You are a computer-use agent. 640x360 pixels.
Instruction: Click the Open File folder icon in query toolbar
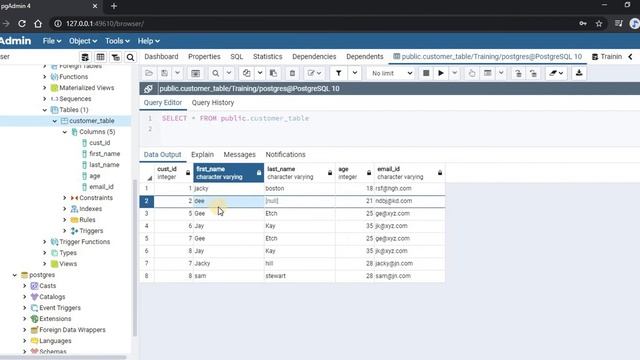tap(149, 73)
